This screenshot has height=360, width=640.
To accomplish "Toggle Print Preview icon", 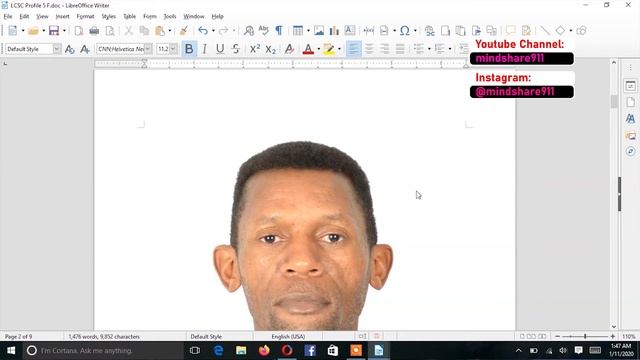I will click(110, 31).
